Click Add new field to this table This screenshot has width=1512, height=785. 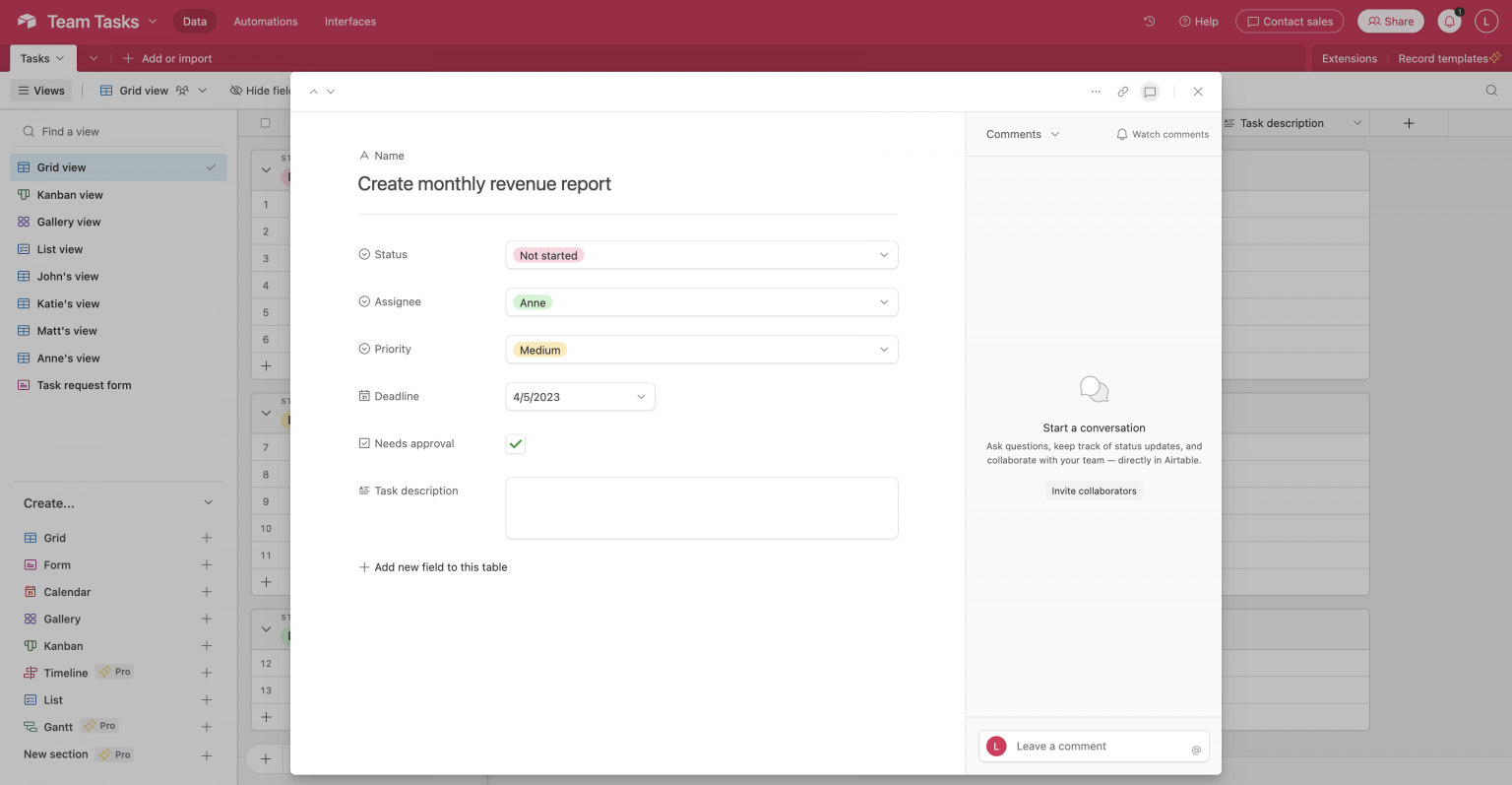[x=433, y=567]
